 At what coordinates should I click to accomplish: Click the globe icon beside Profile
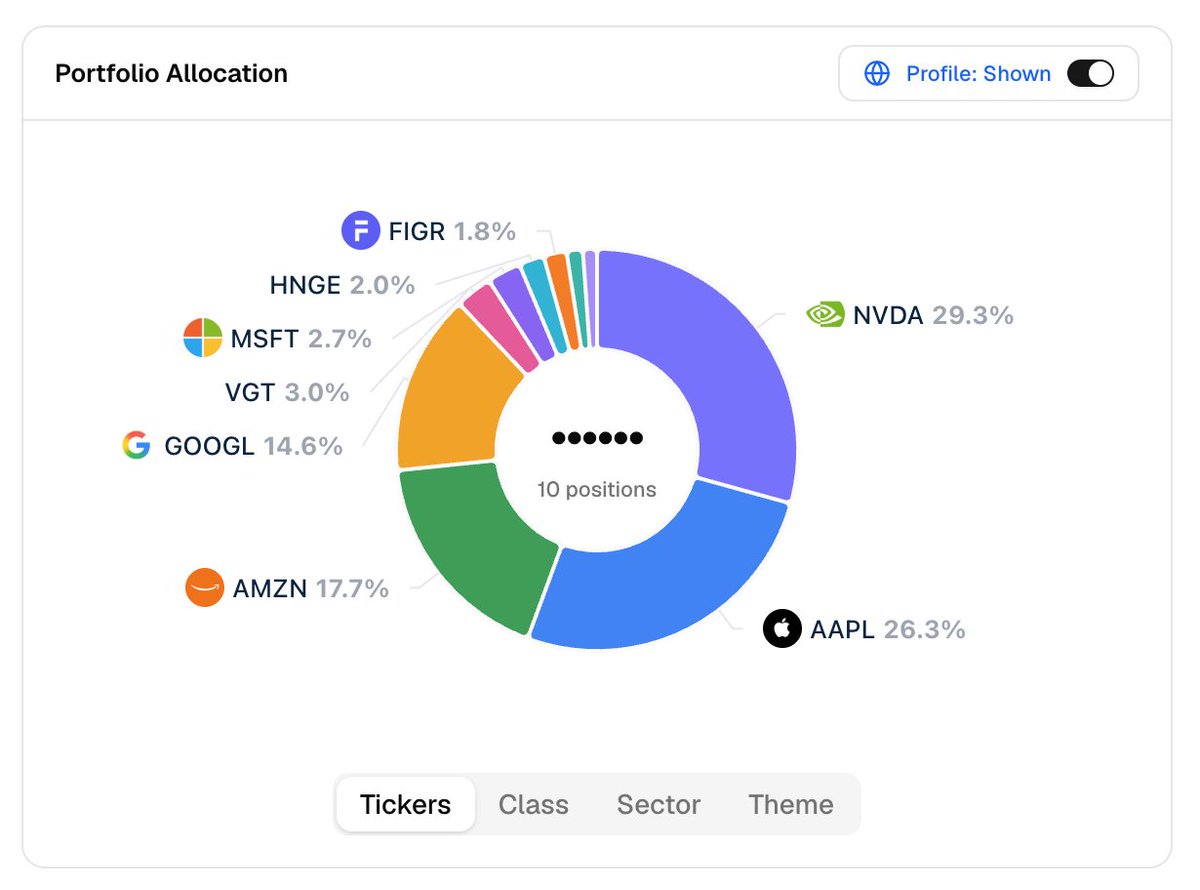point(877,74)
